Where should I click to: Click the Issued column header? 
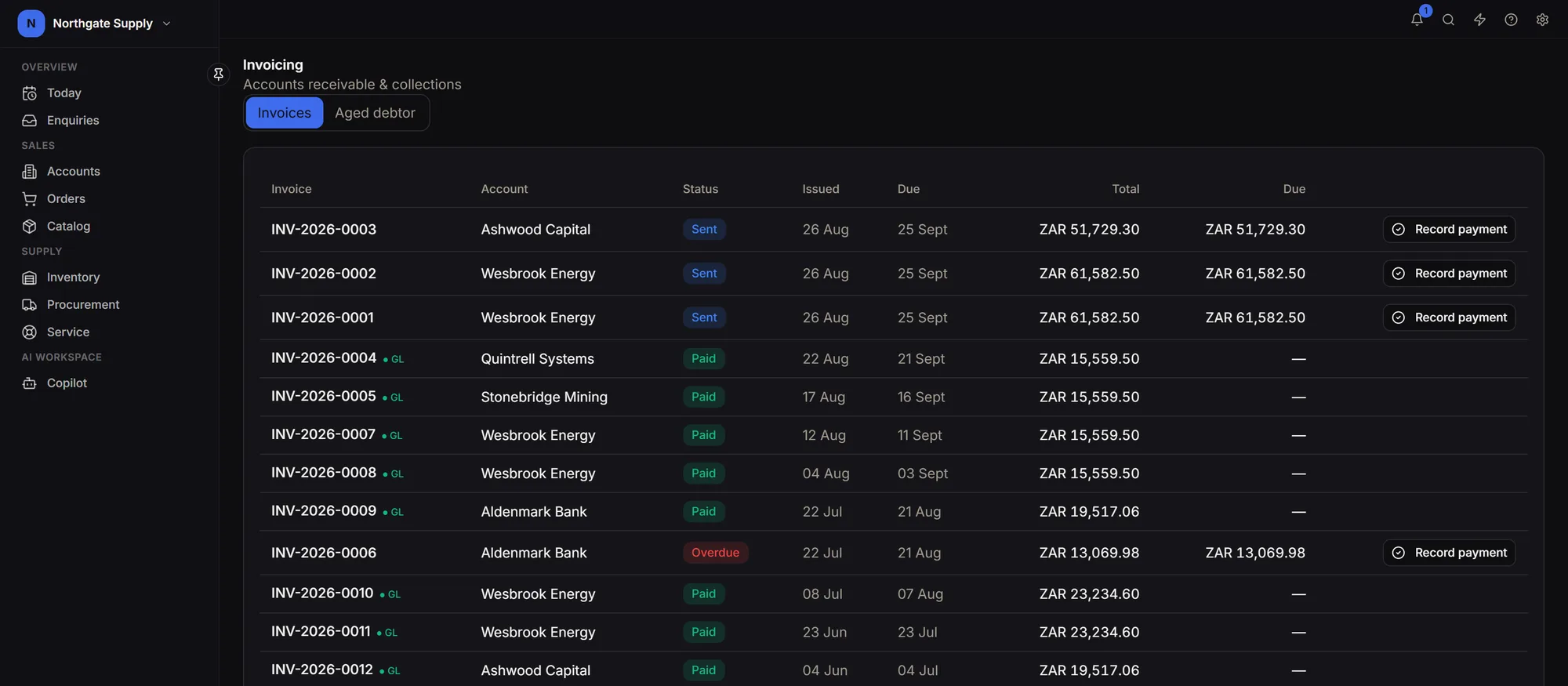[820, 189]
